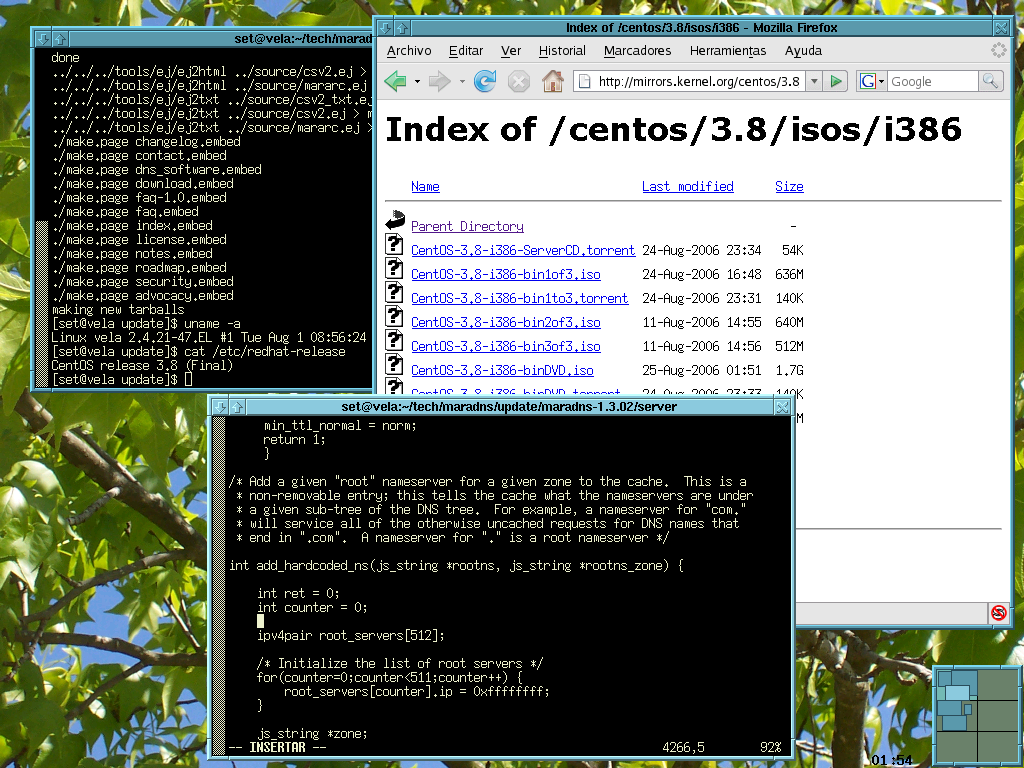Sort the listing by the Name column link
The image size is (1024, 768).
(x=425, y=187)
